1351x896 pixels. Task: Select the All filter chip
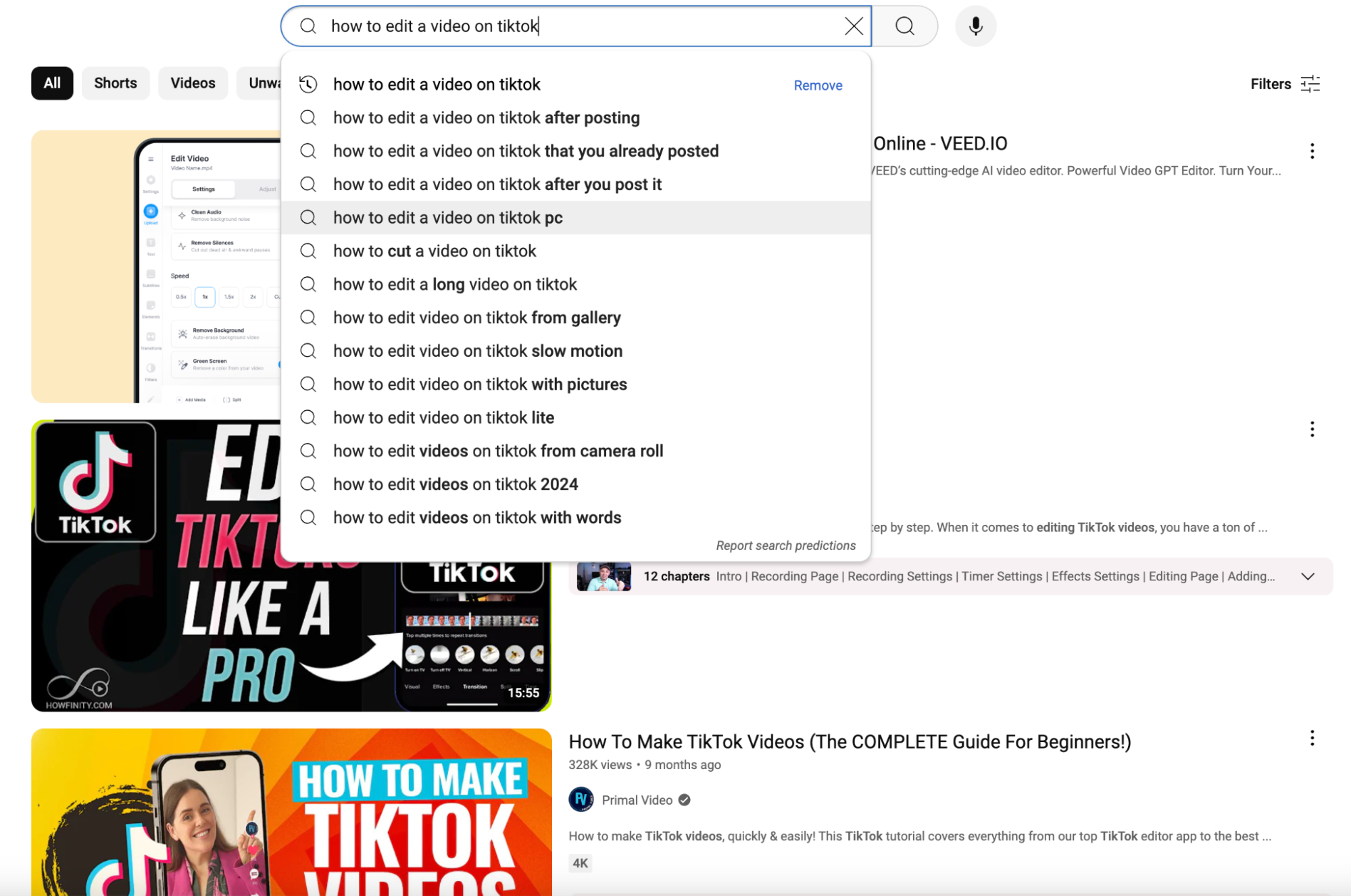click(52, 83)
